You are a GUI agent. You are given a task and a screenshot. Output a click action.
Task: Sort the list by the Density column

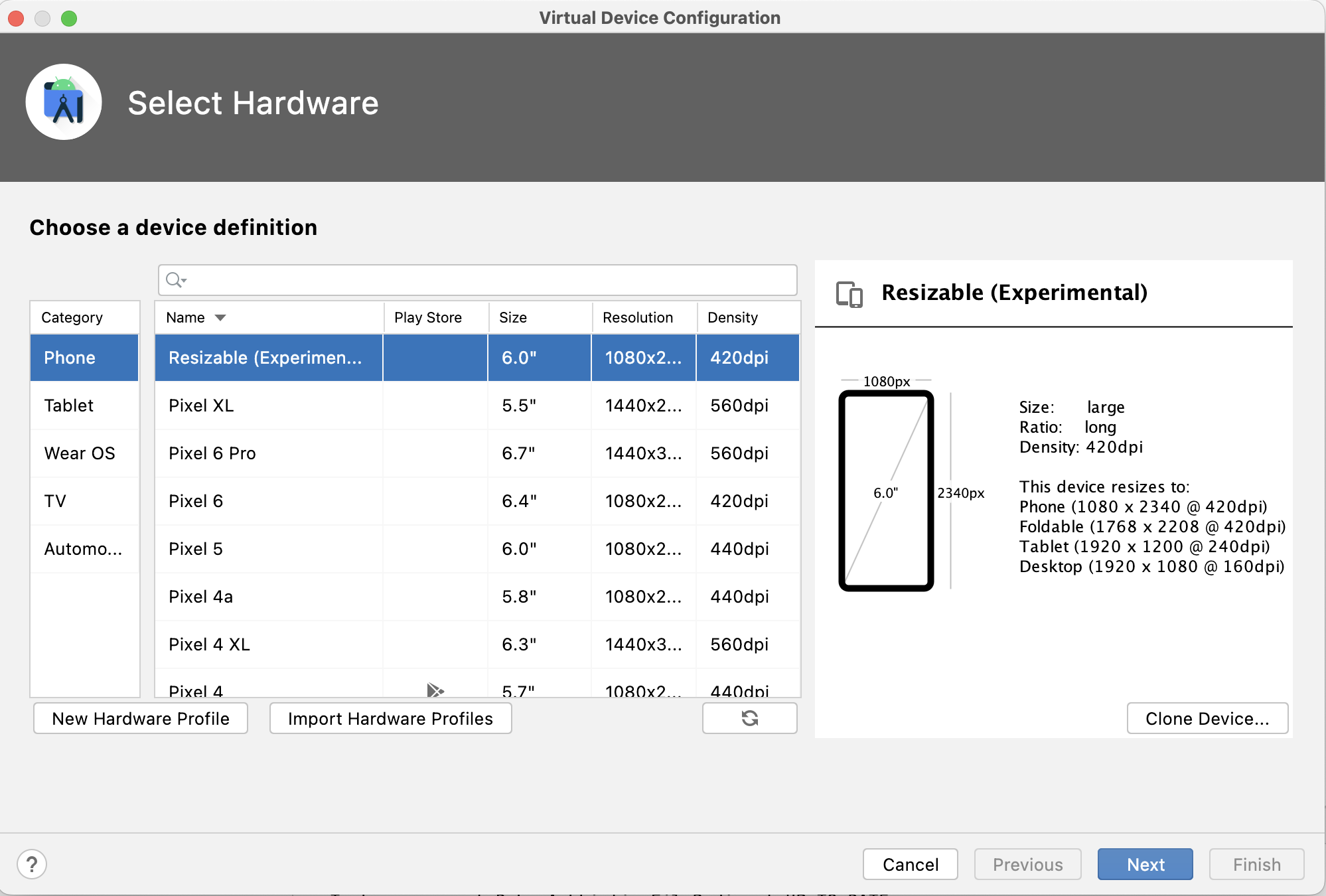[732, 318]
